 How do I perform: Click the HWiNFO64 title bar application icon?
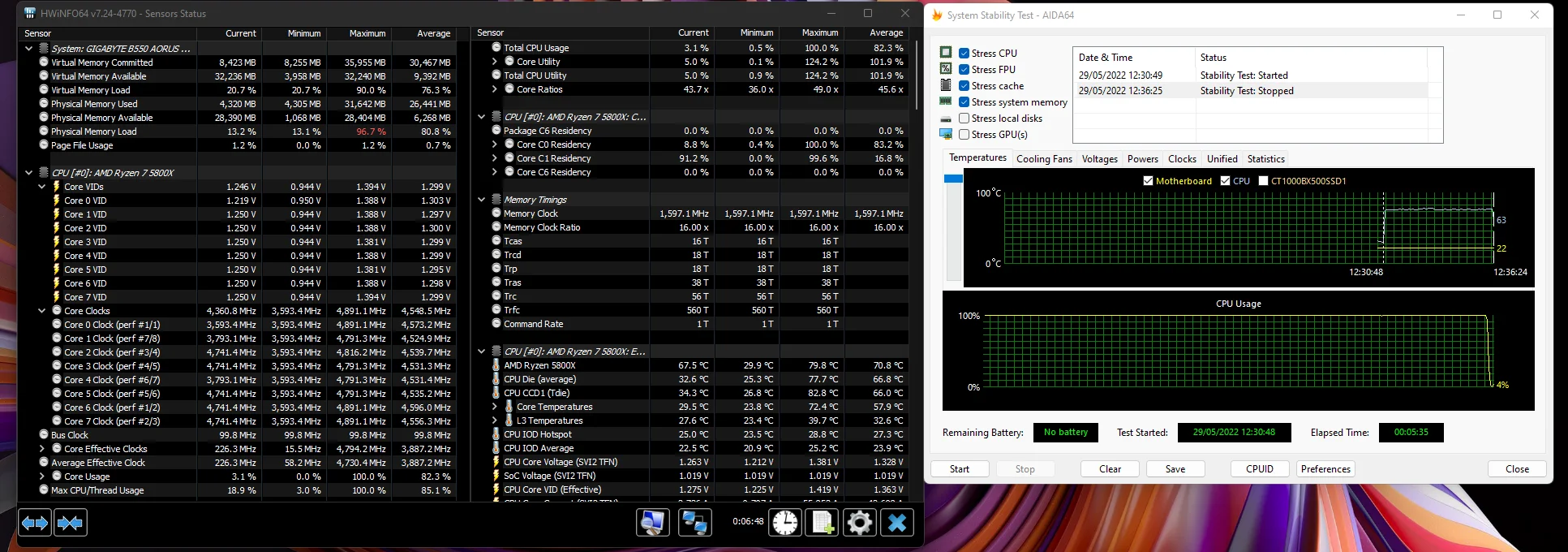(x=30, y=14)
